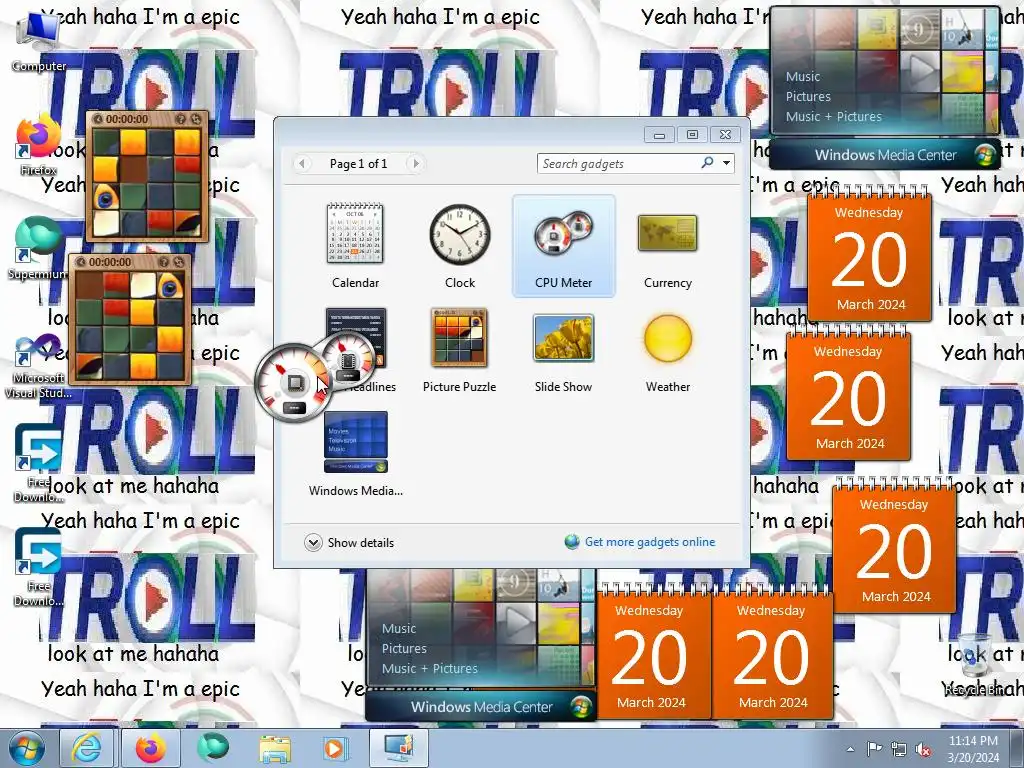Image resolution: width=1024 pixels, height=768 pixels.
Task: Click the bottom Windows Media Center bar
Action: (481, 707)
